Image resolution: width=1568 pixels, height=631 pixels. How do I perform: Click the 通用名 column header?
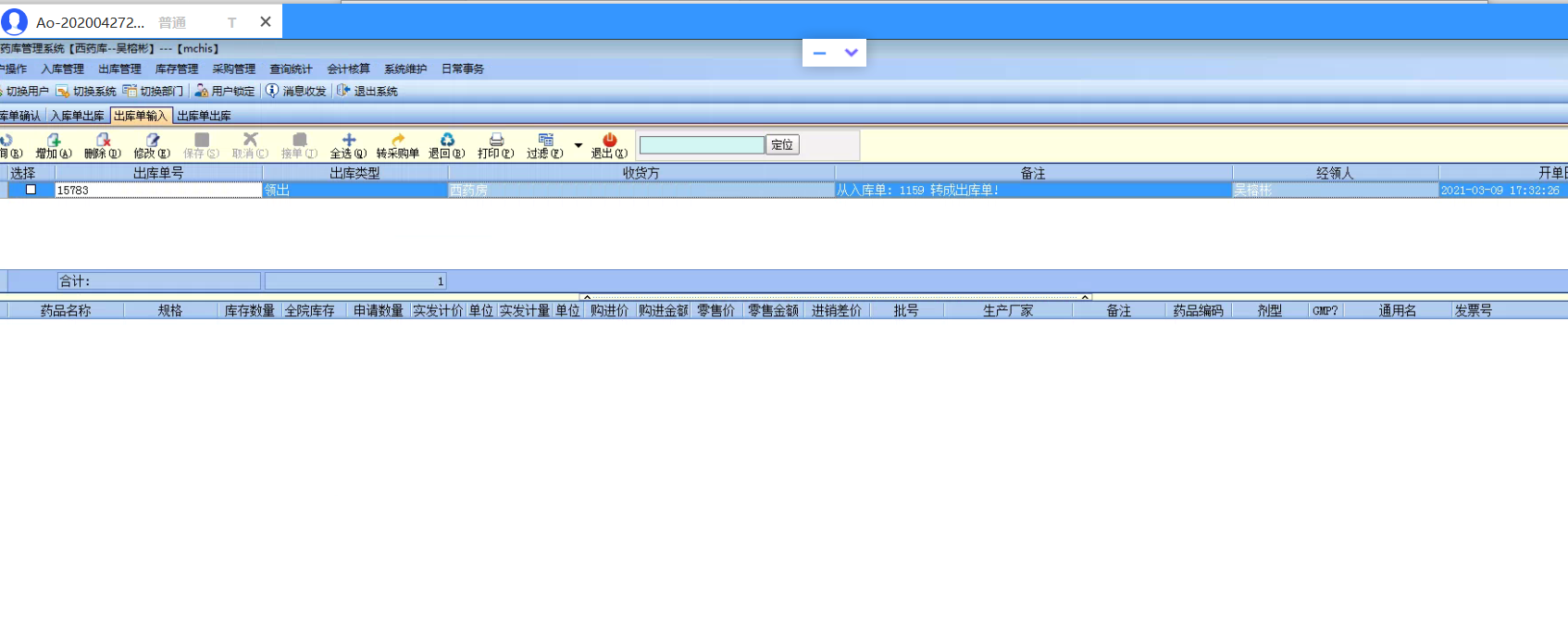click(x=1398, y=311)
